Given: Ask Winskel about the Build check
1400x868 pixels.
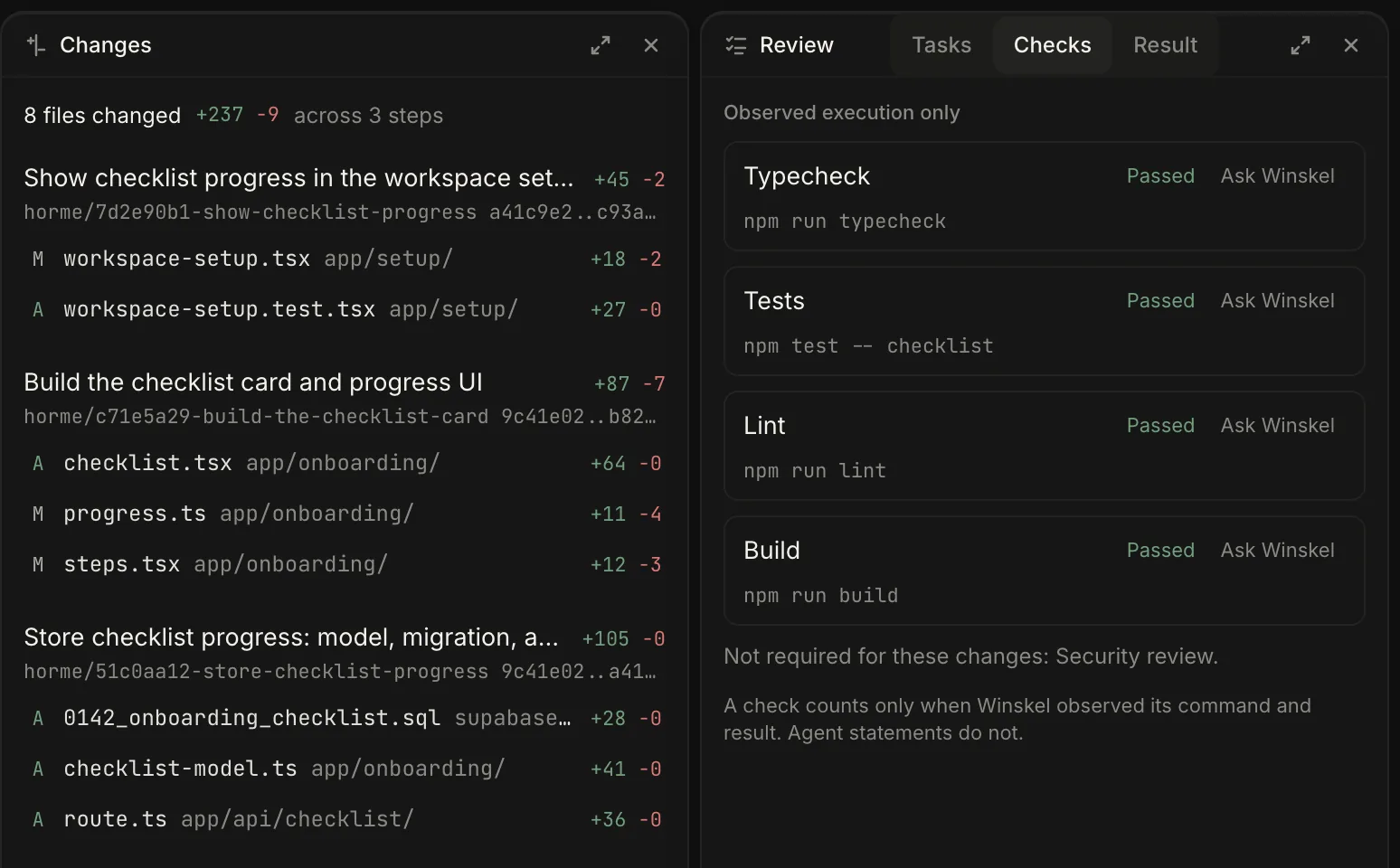Looking at the screenshot, I should [1278, 551].
